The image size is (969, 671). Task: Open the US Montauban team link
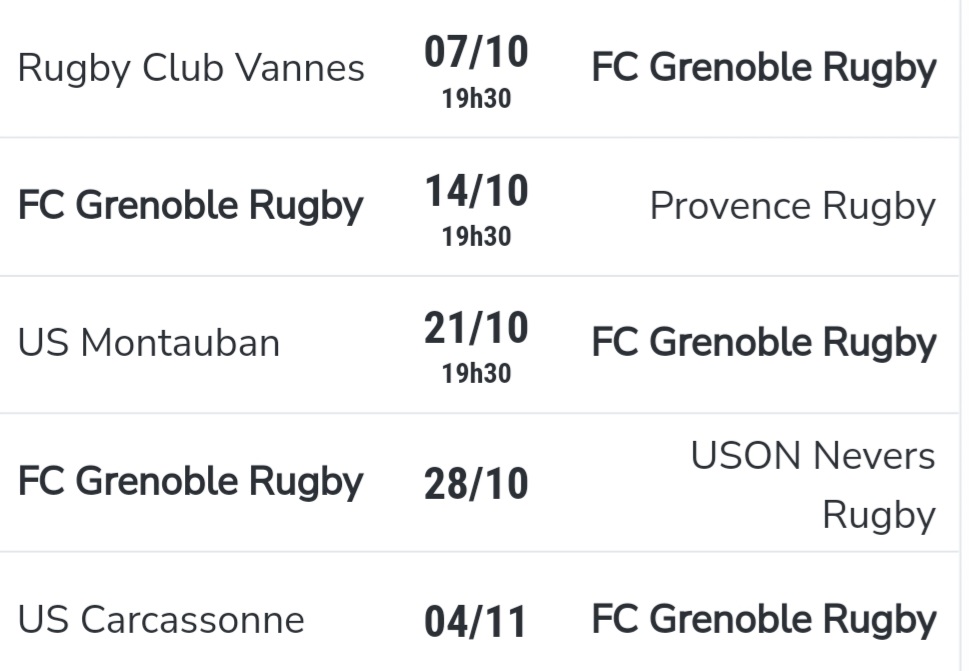coord(149,343)
